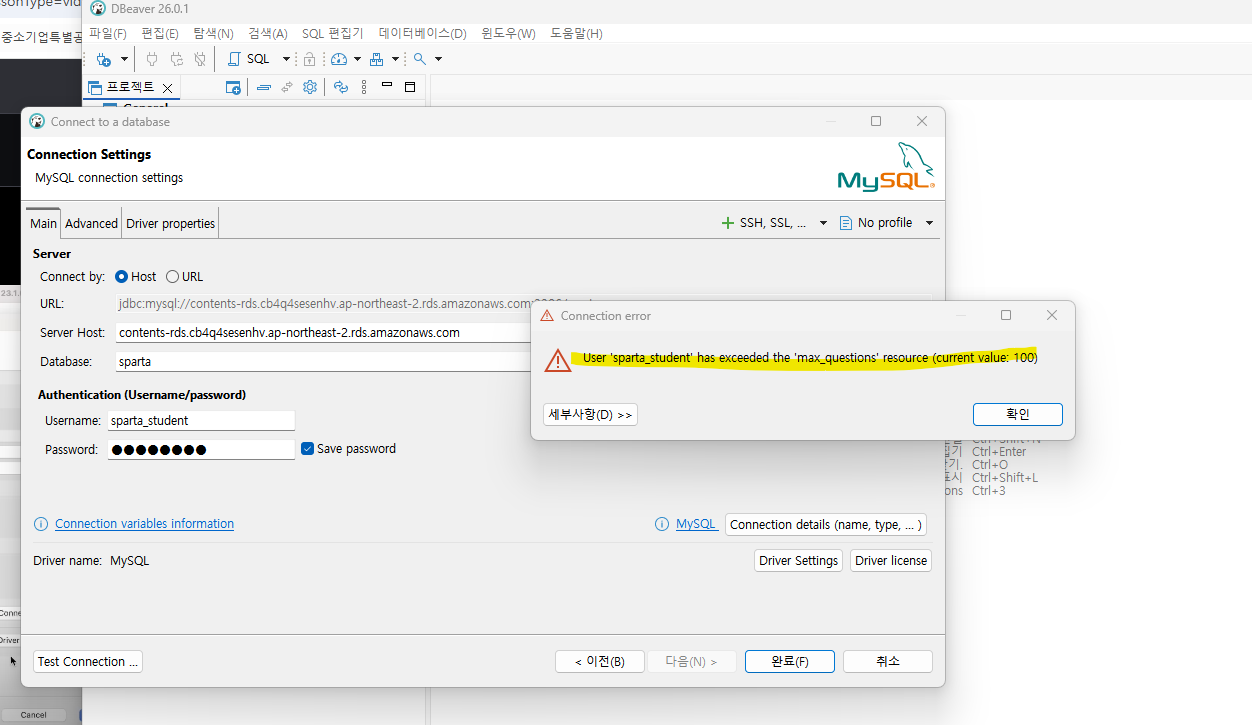1252x725 pixels.
Task: Click the max_questions error message text
Action: pos(810,358)
